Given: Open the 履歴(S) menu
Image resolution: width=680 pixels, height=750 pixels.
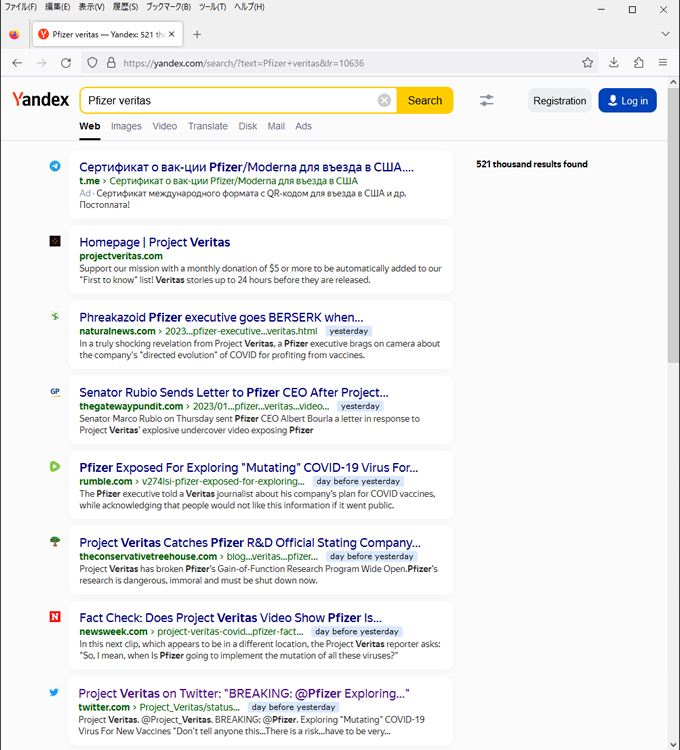Looking at the screenshot, I should click(x=125, y=7).
